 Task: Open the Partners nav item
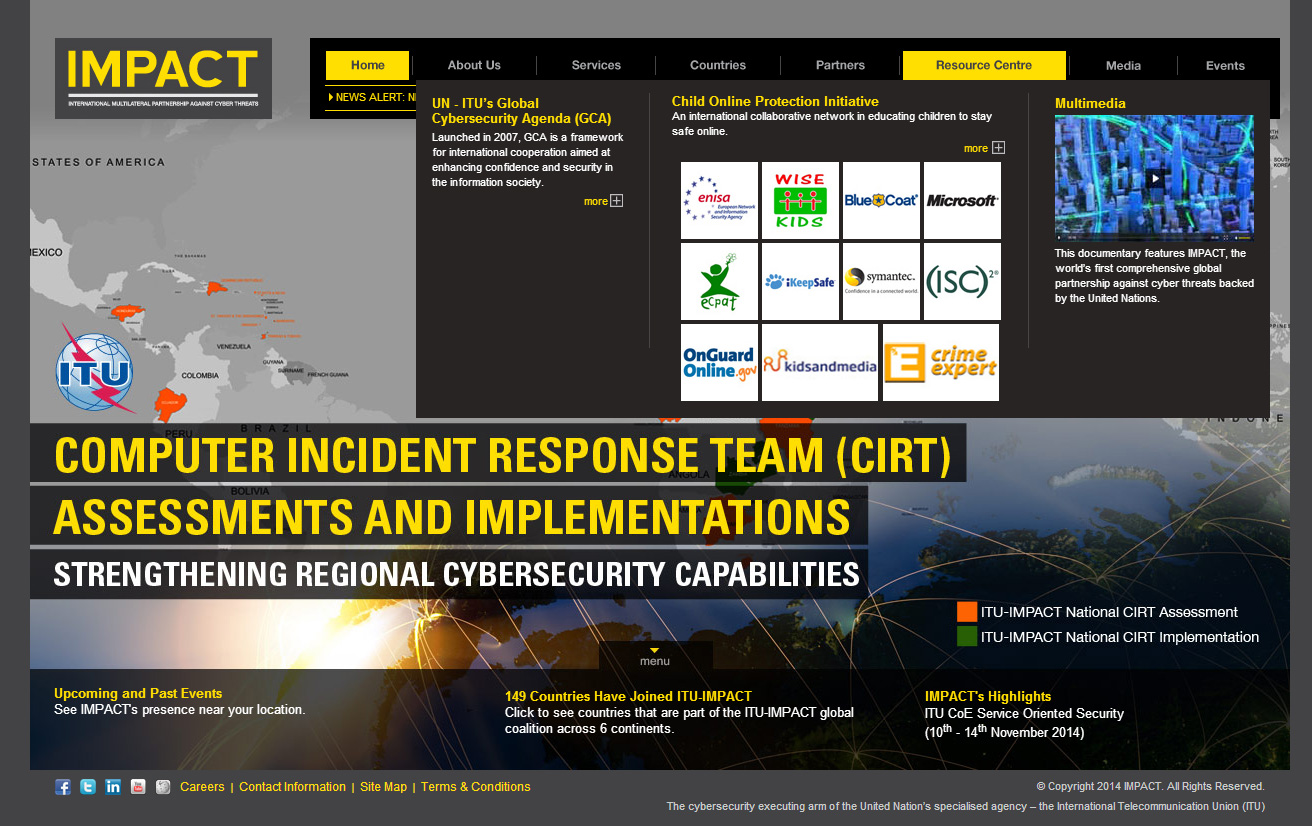click(840, 65)
